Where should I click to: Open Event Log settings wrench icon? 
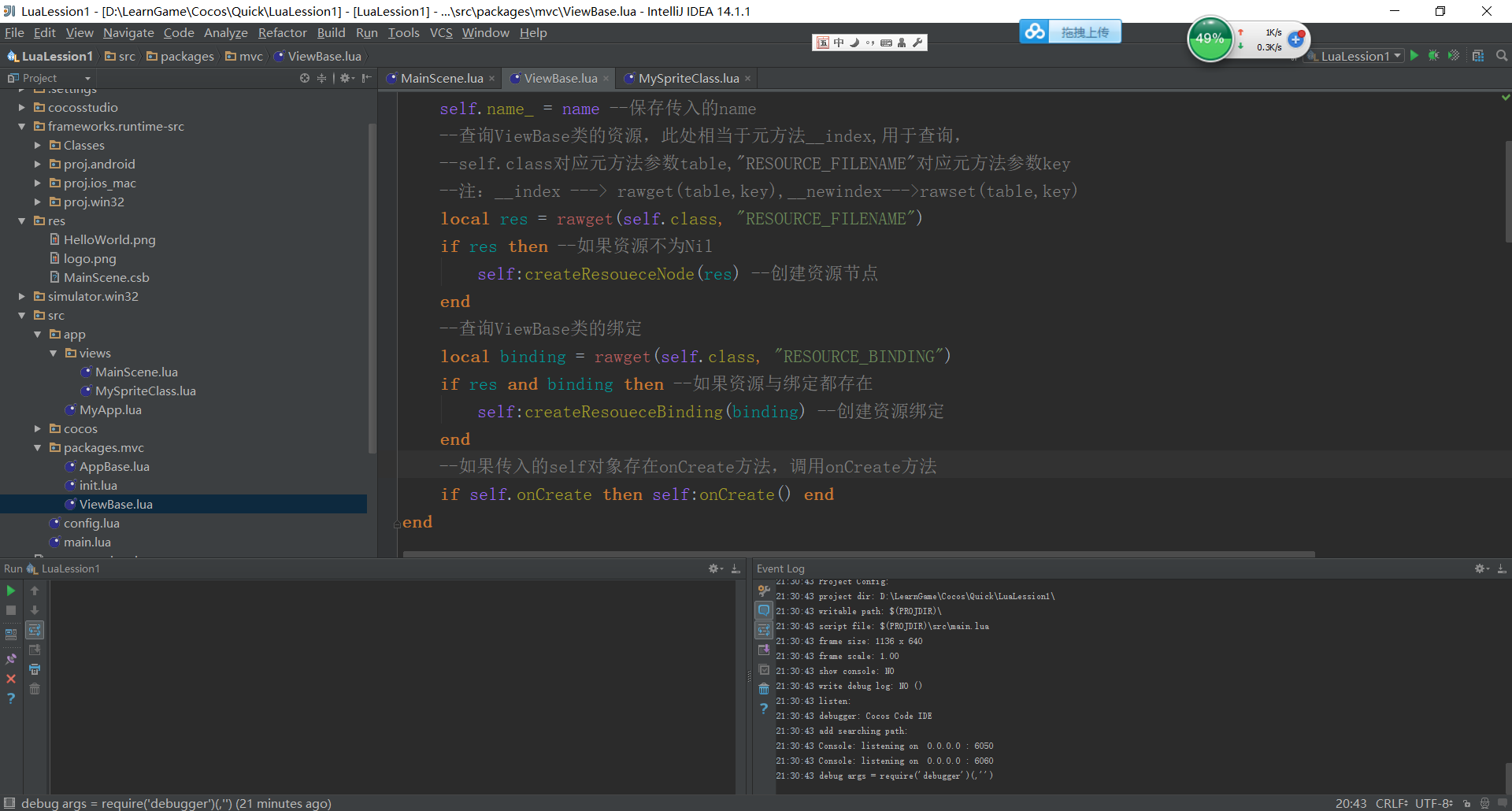click(764, 591)
